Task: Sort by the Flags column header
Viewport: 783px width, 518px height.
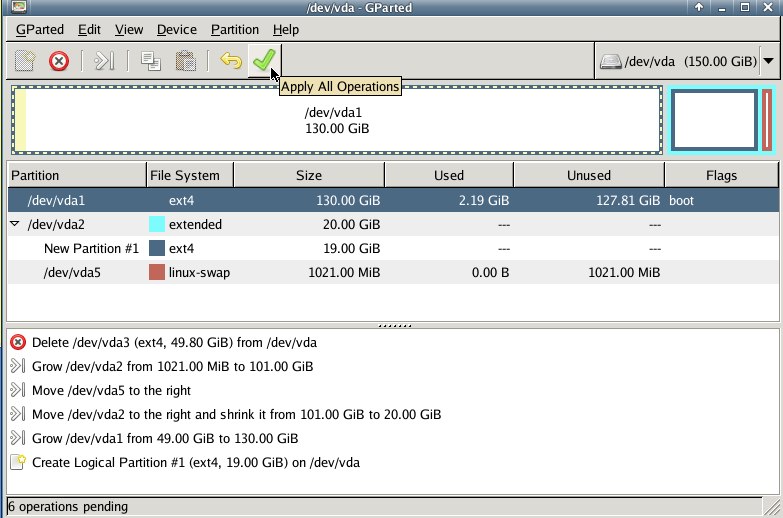Action: click(722, 175)
